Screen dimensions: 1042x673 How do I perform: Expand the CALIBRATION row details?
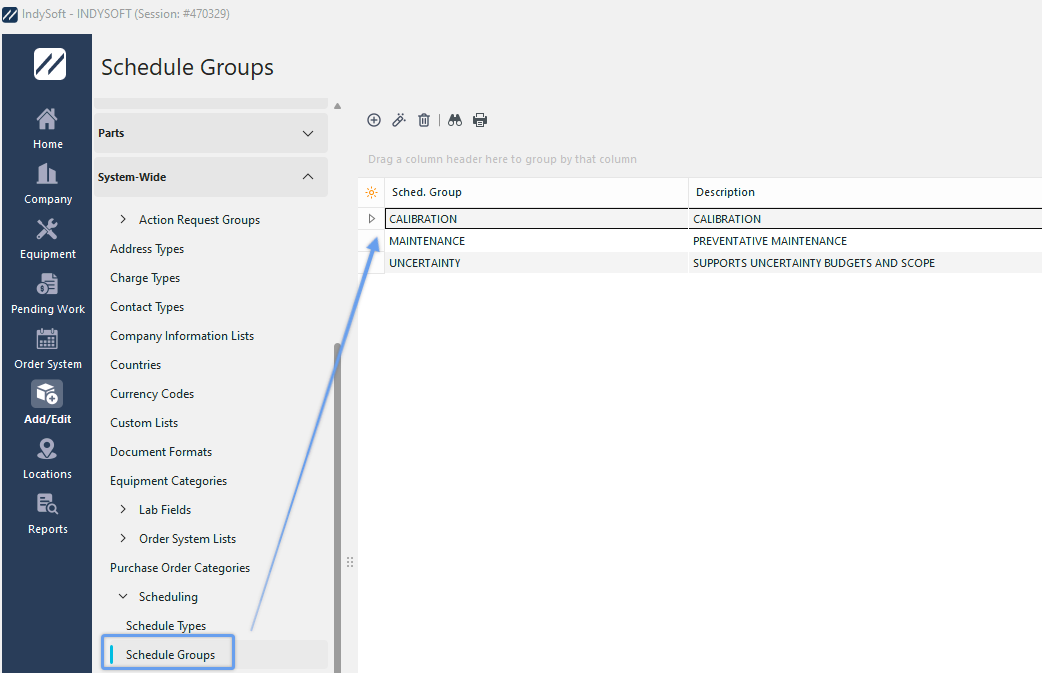(x=371, y=219)
